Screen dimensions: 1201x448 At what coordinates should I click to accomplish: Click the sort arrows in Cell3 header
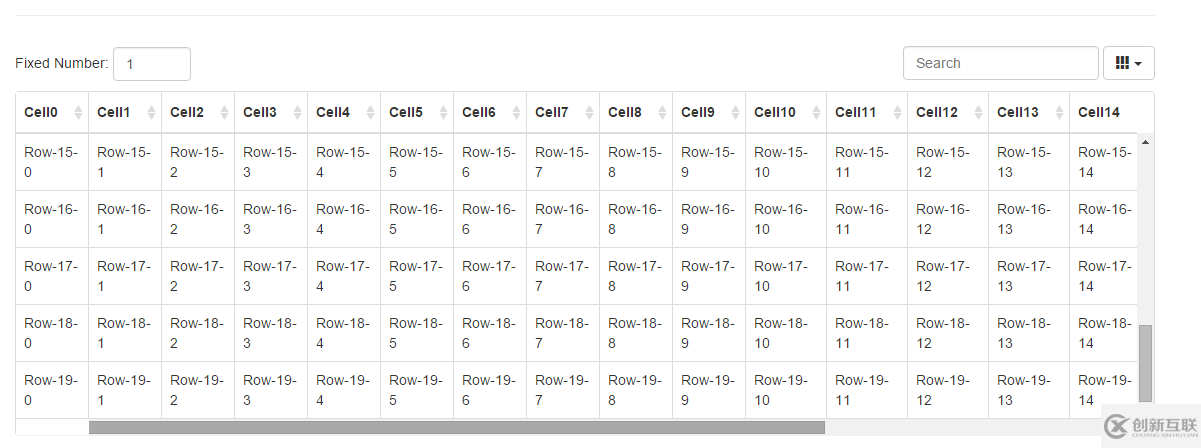[x=298, y=113]
